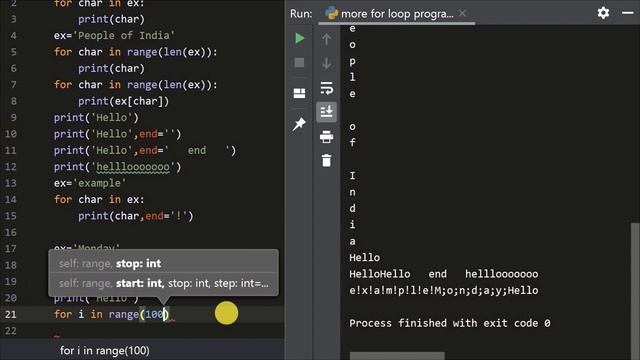Click 'HelloHello end helllooooooo' output line
Screen dimensions: 640x360
(x=444, y=274)
